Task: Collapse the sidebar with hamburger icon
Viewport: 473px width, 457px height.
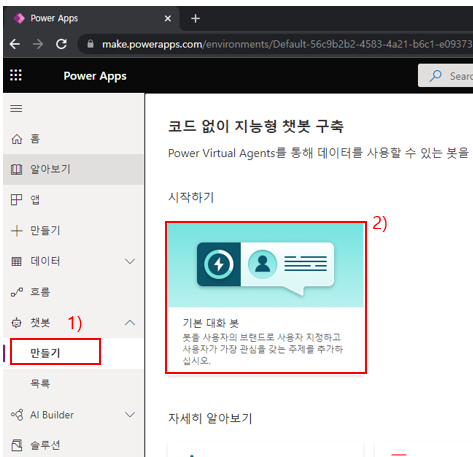Action: point(16,109)
